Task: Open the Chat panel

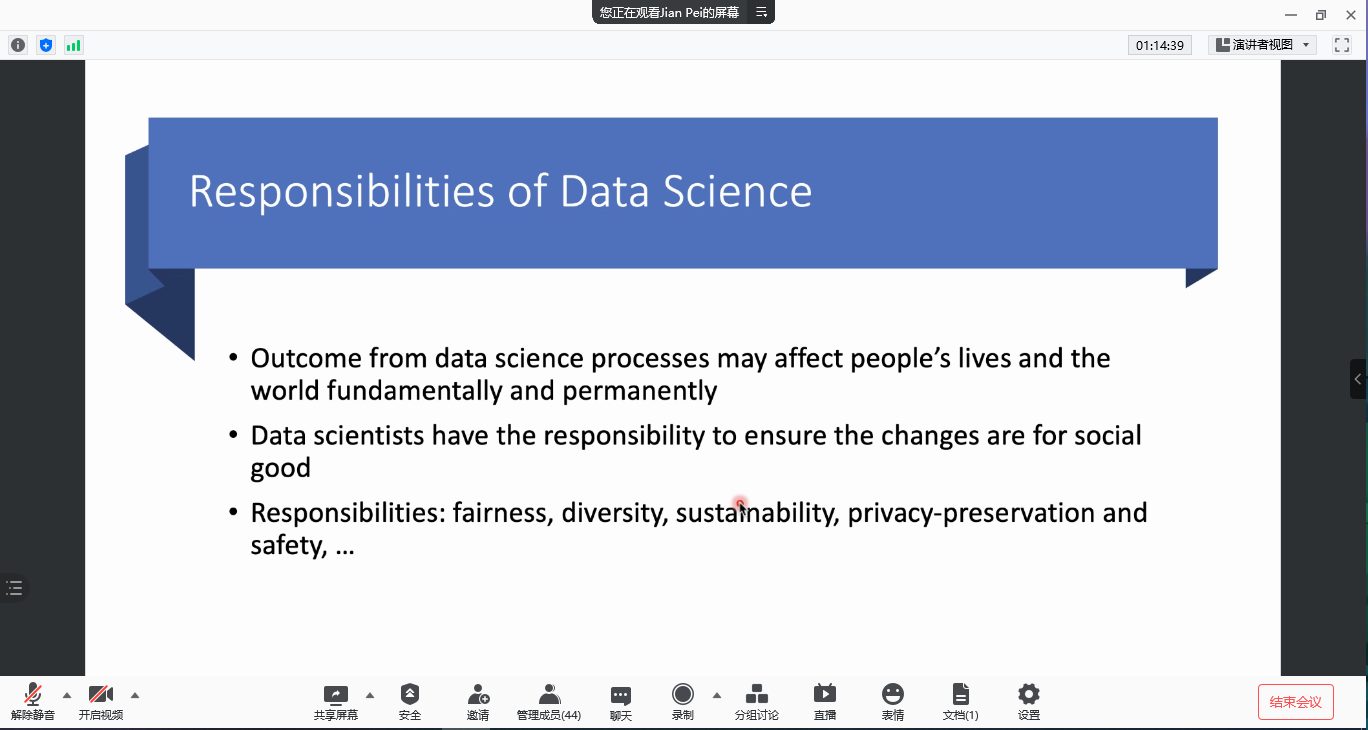Action: point(621,701)
